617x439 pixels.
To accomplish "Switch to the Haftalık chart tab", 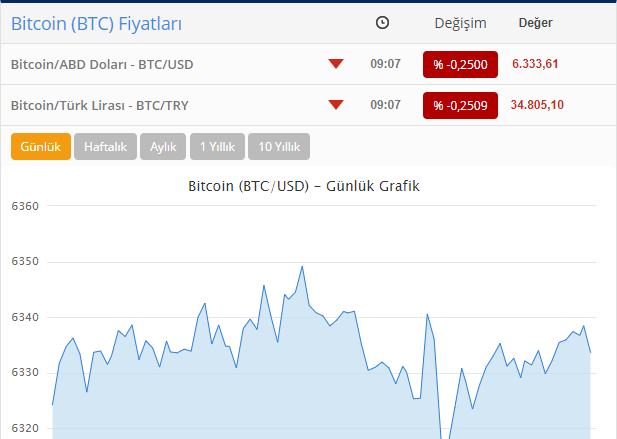I will [105, 146].
